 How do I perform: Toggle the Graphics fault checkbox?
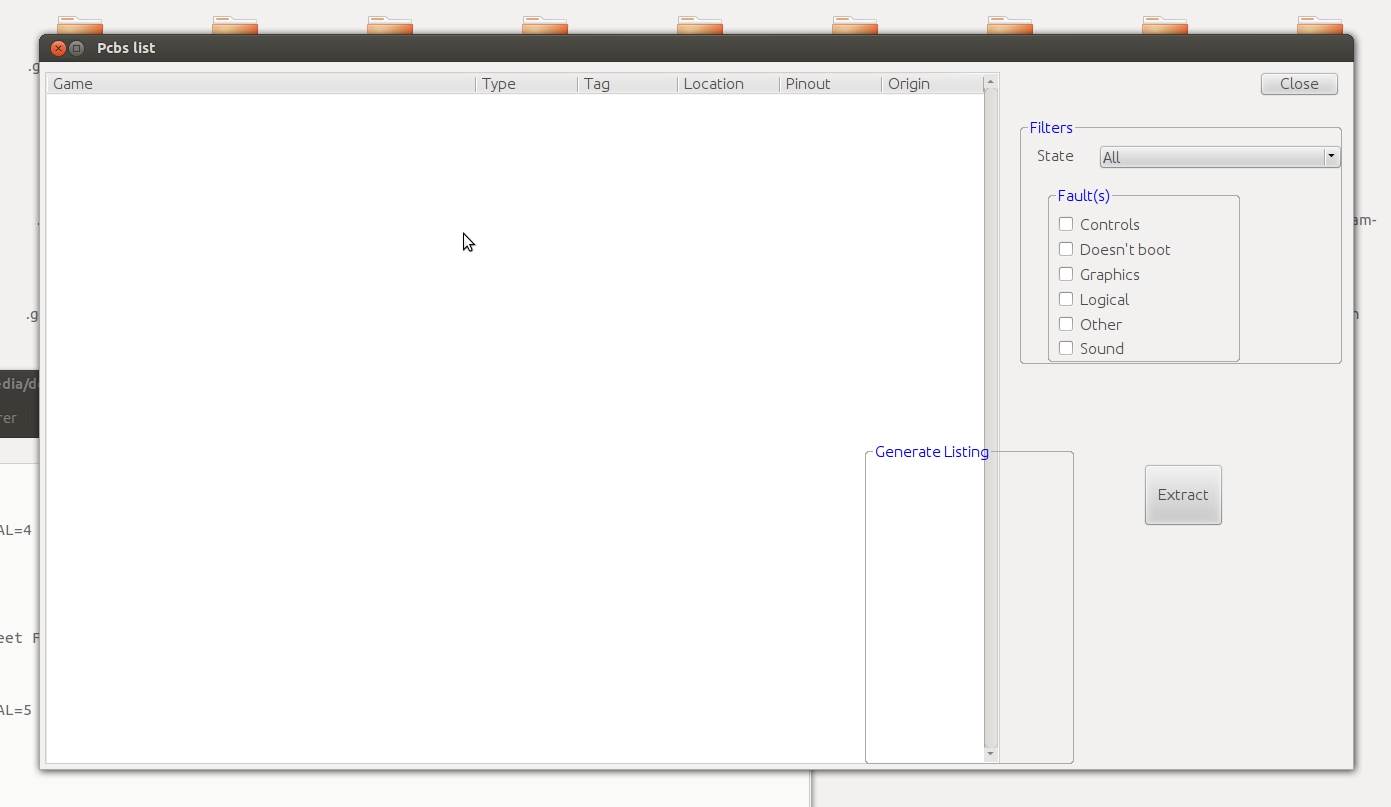coord(1066,274)
